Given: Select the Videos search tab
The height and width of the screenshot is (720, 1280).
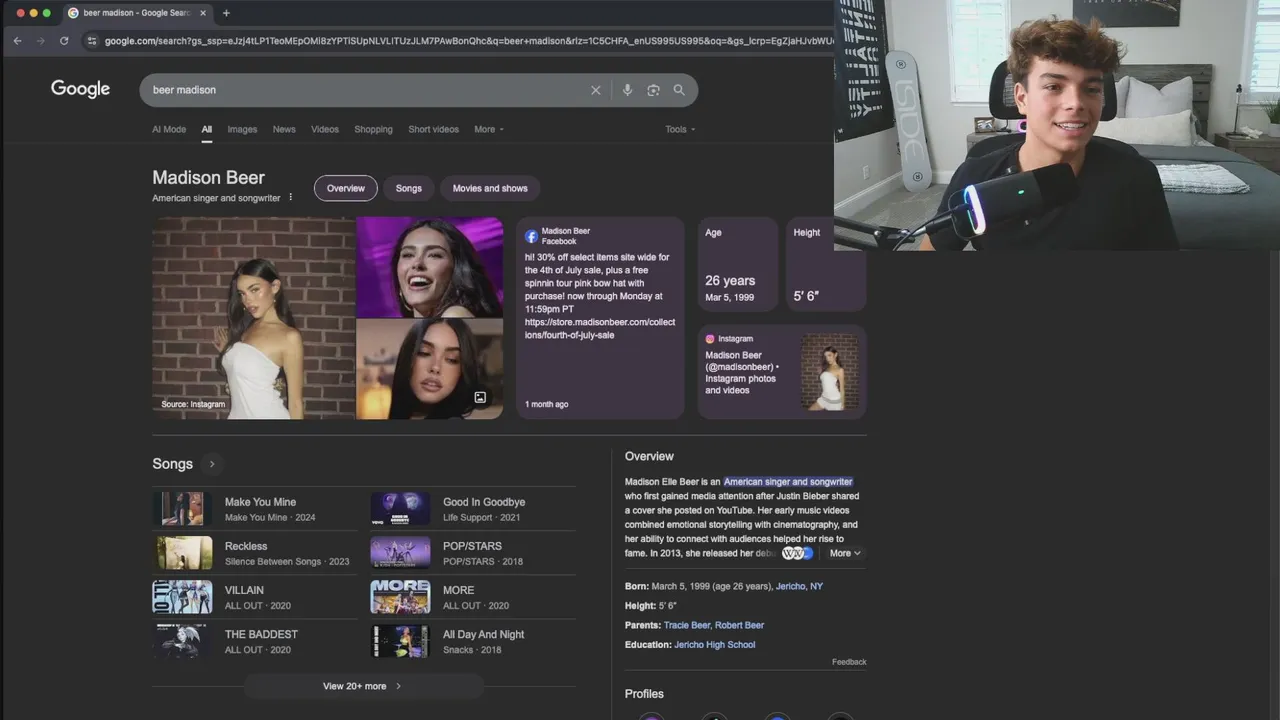Looking at the screenshot, I should point(325,129).
